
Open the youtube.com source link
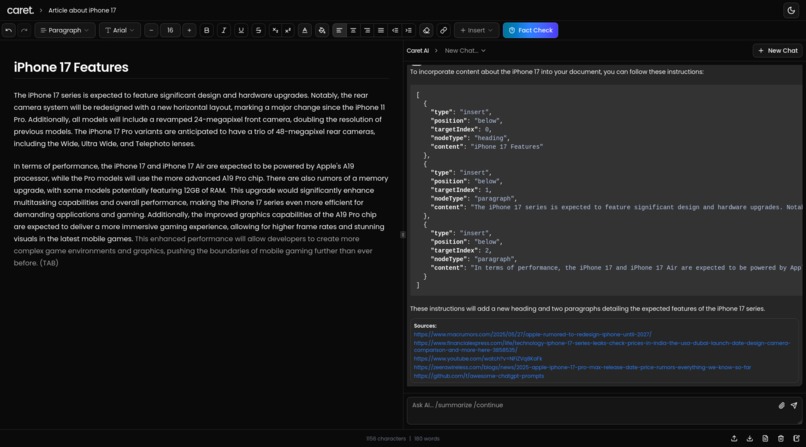[478, 359]
